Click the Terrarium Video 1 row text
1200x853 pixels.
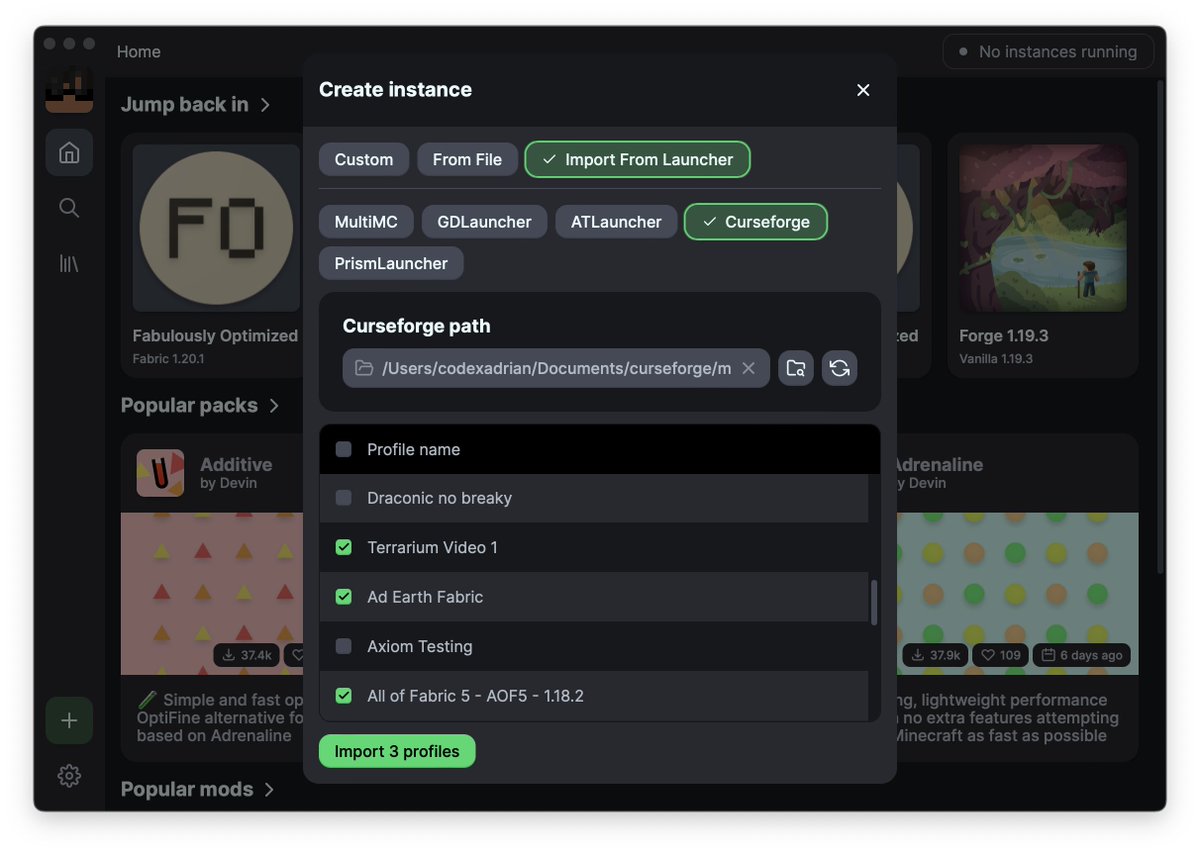[x=432, y=548]
